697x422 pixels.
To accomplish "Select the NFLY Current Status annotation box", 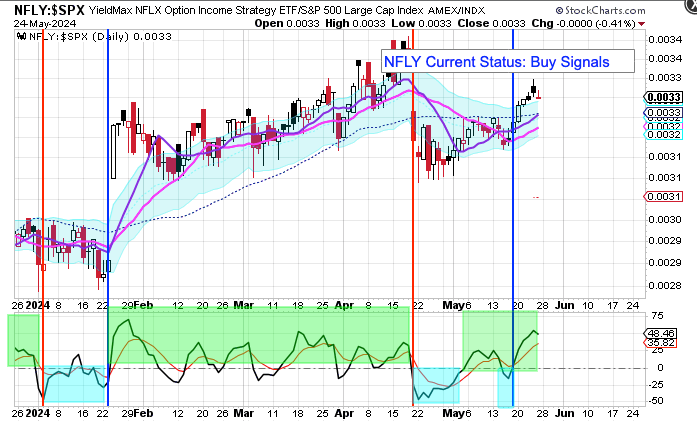I will click(x=510, y=62).
